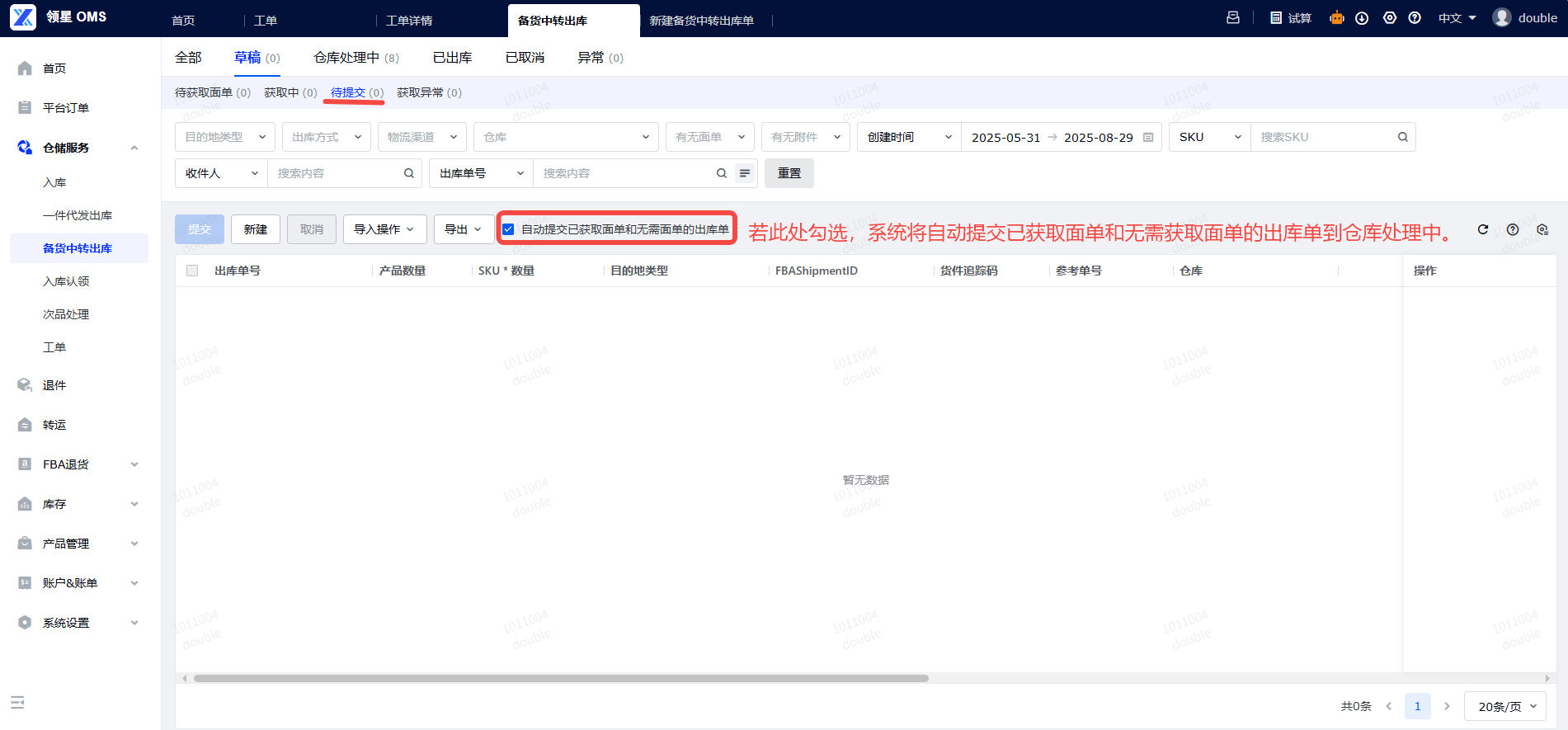The width and height of the screenshot is (1568, 730).
Task: Open the inbox message icon in top bar
Action: tap(1233, 17)
